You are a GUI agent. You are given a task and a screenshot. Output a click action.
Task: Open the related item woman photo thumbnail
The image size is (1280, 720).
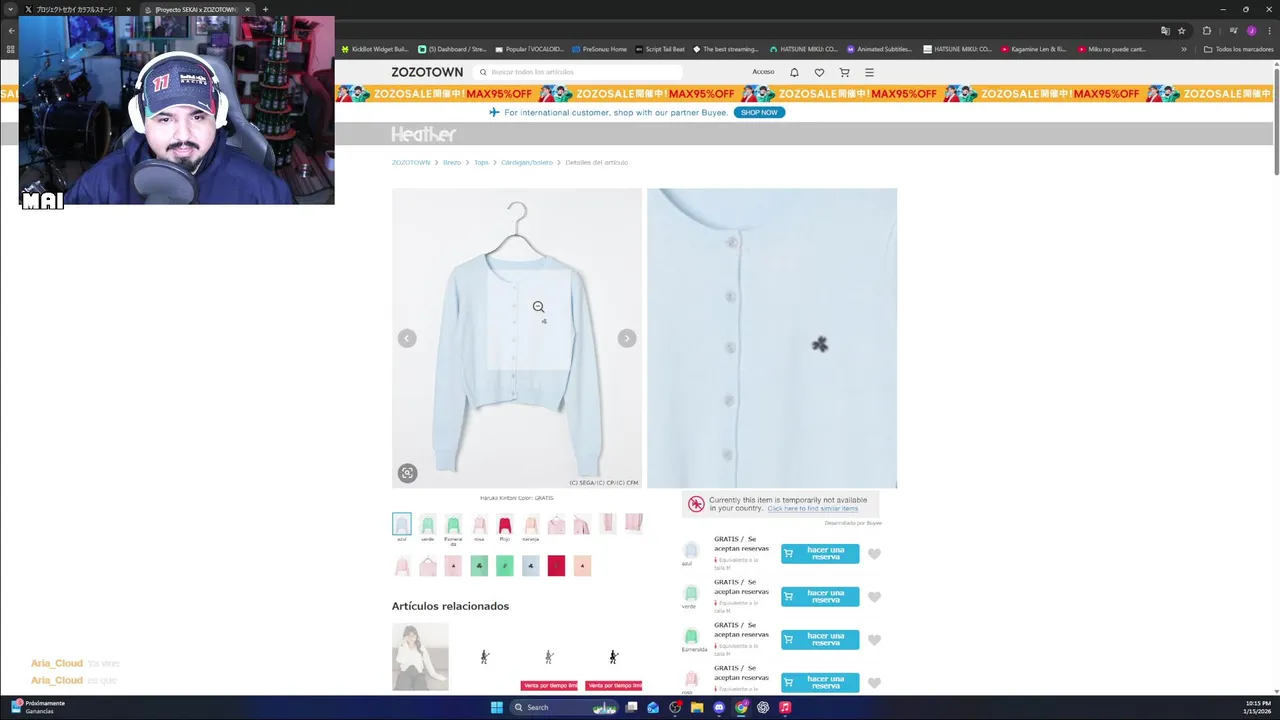pyautogui.click(x=420, y=657)
